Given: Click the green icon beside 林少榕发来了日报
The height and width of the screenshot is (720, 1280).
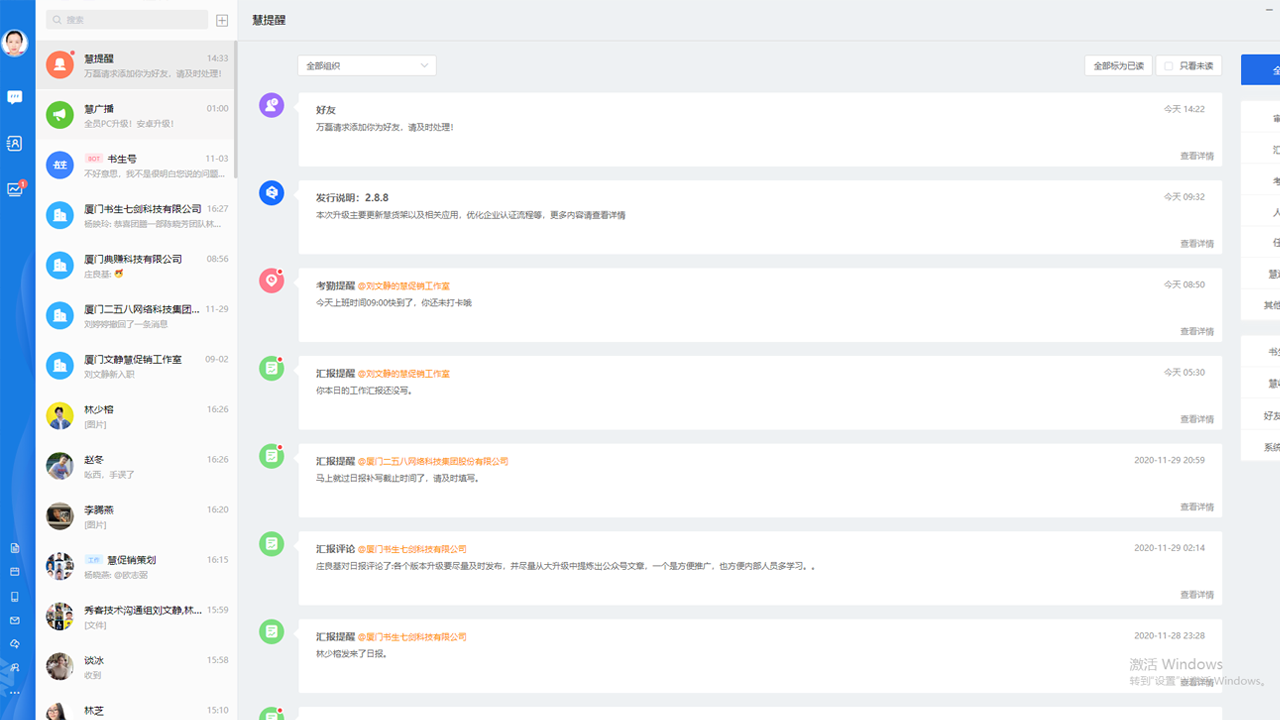Looking at the screenshot, I should (272, 632).
